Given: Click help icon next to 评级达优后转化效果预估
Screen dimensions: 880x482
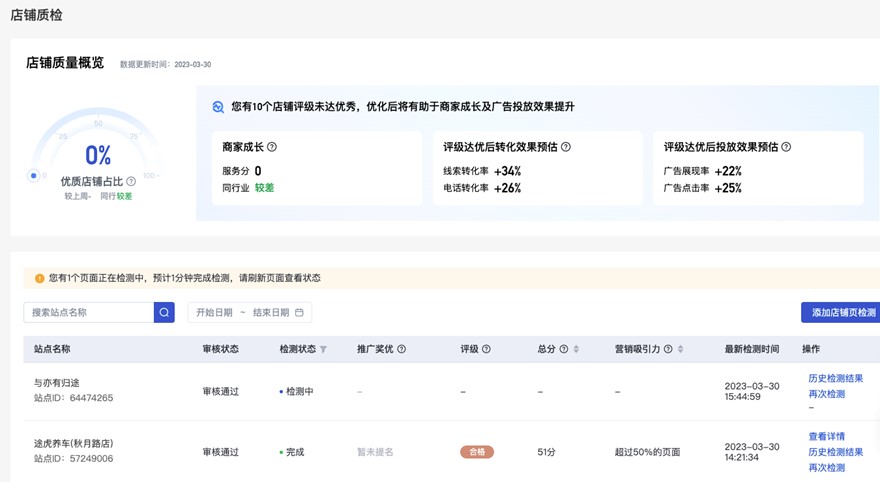Looking at the screenshot, I should pos(566,147).
